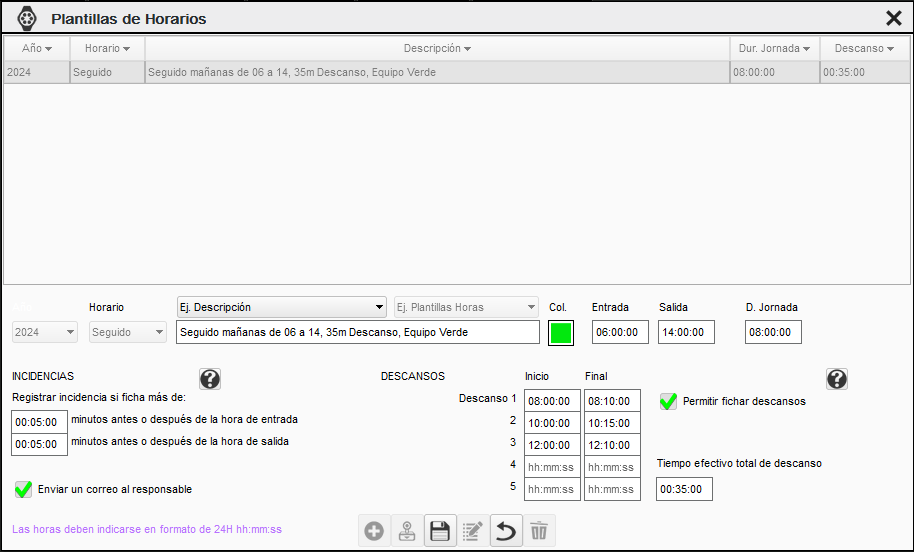Undo changes with the back arrow icon
The image size is (914, 552).
[x=506, y=531]
